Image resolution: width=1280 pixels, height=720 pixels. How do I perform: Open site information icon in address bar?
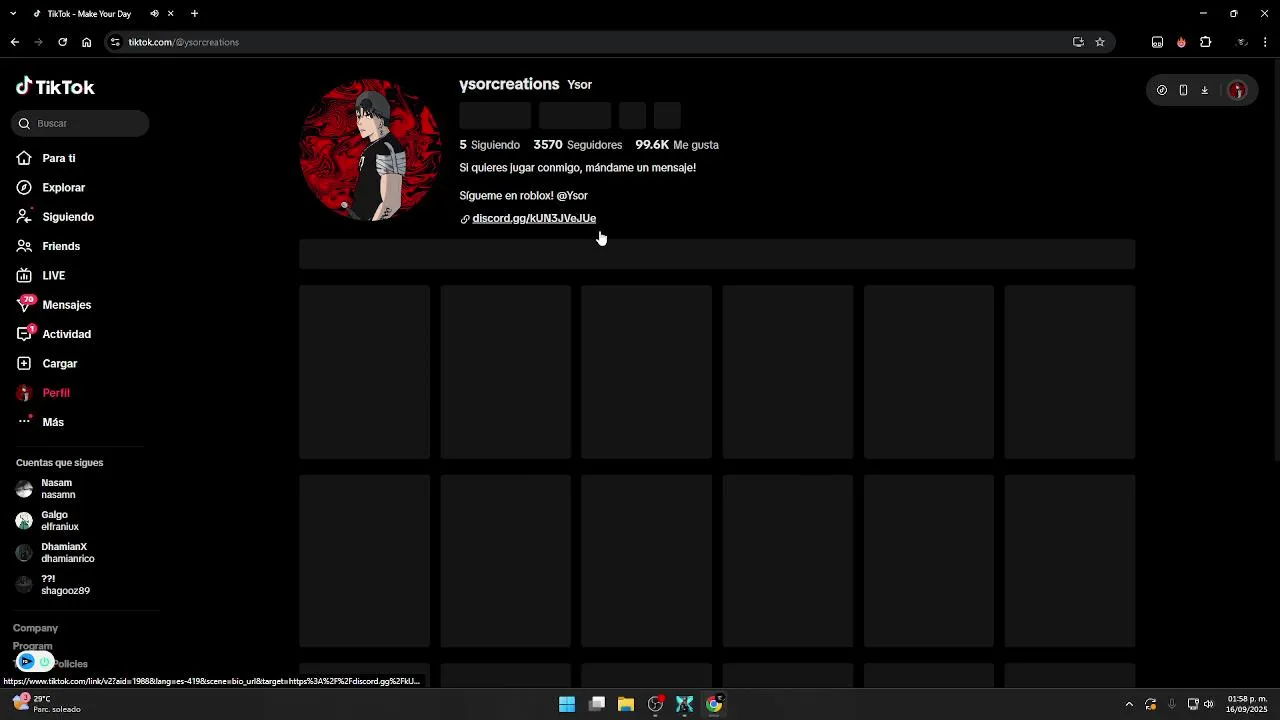(x=115, y=42)
